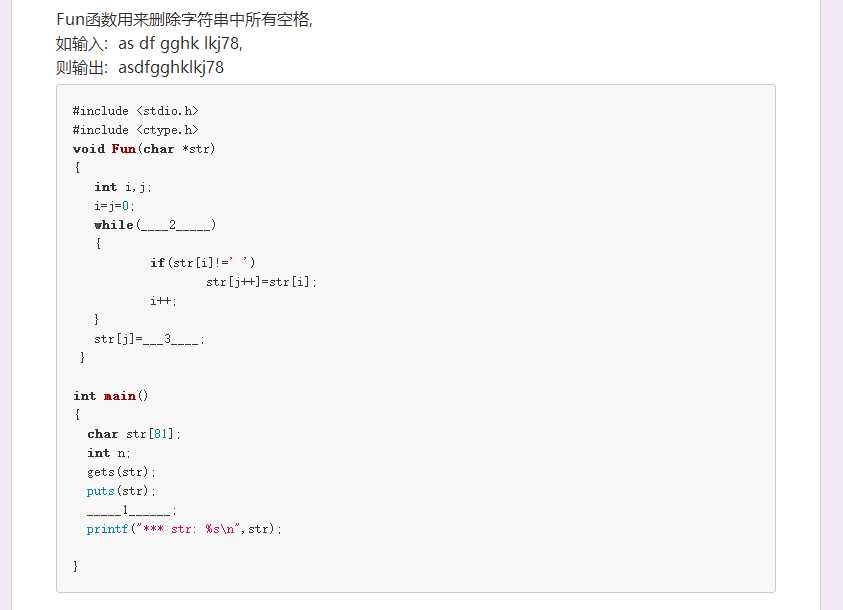
Task: Click the sample input line as df gghk lkj78
Action: tap(149, 43)
